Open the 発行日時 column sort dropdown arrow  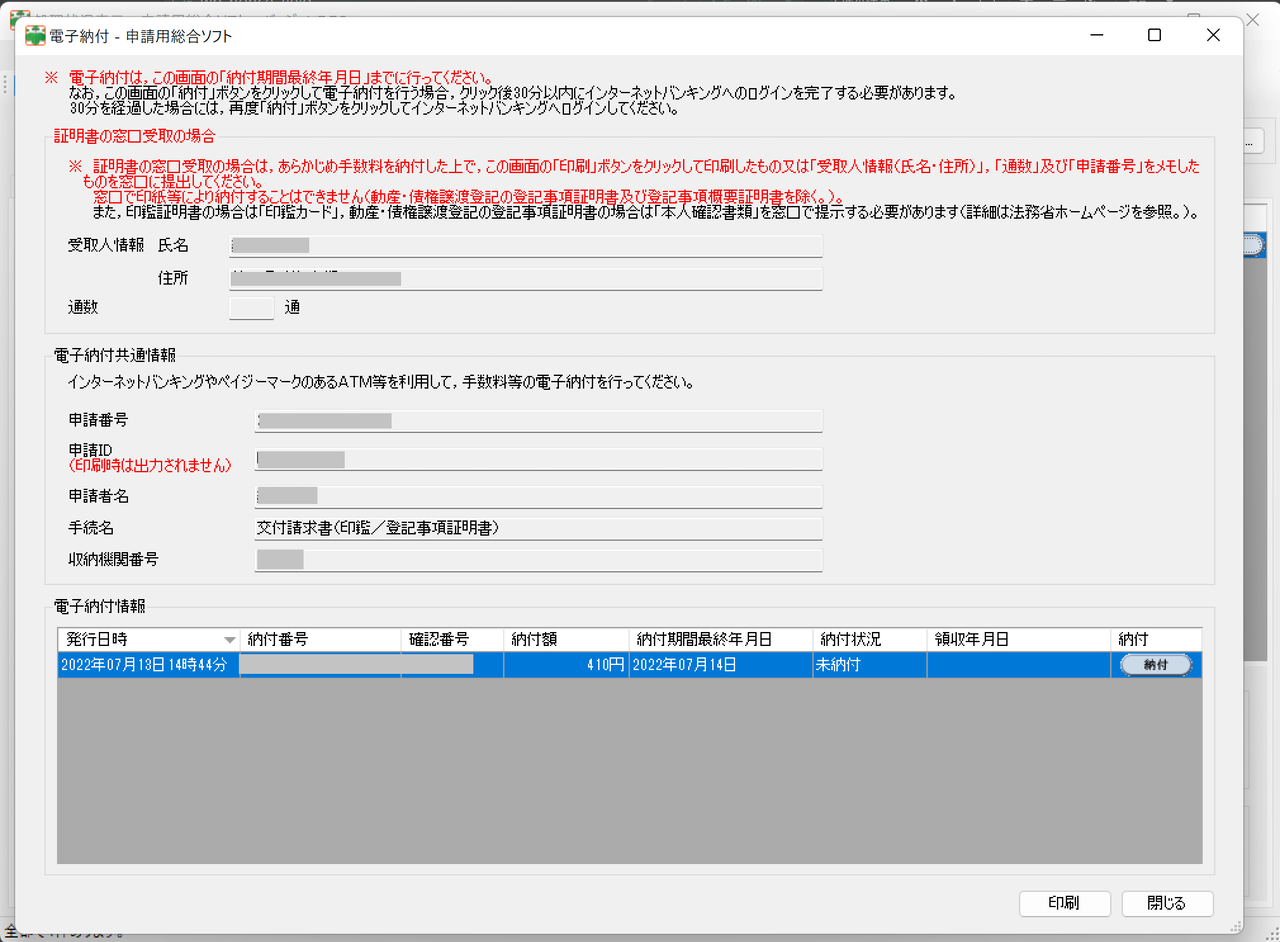[x=228, y=639]
